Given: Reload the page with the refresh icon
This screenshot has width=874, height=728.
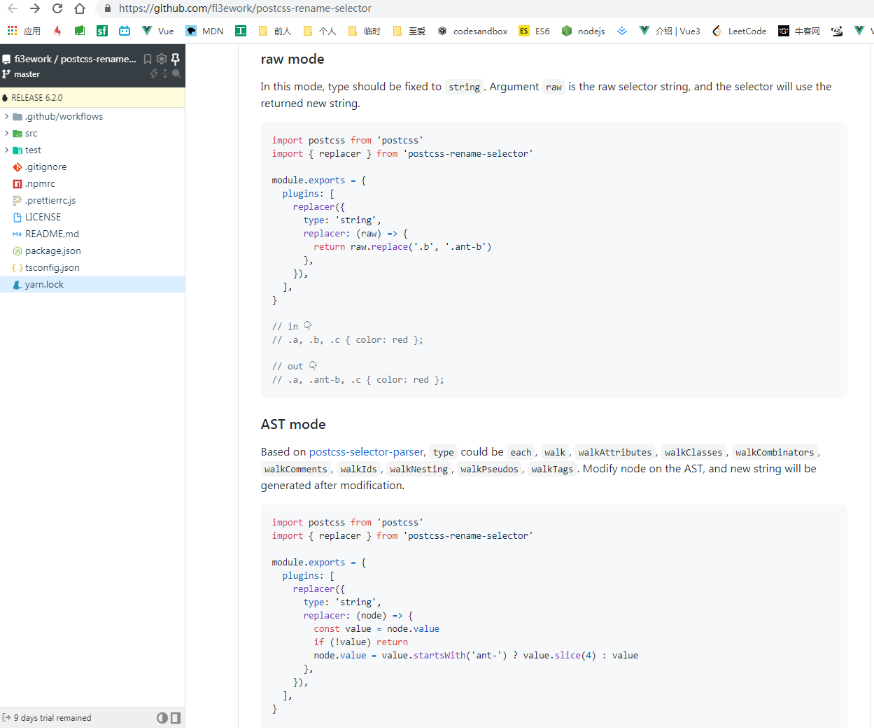Looking at the screenshot, I should (57, 8).
